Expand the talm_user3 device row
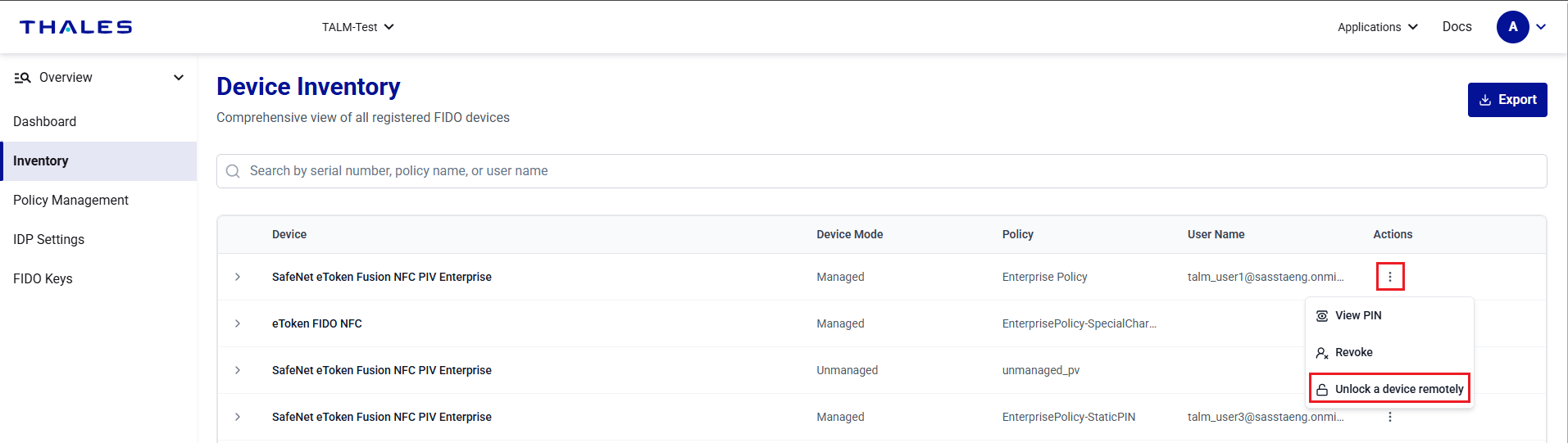Screen dimensions: 1568x443 coord(238,417)
